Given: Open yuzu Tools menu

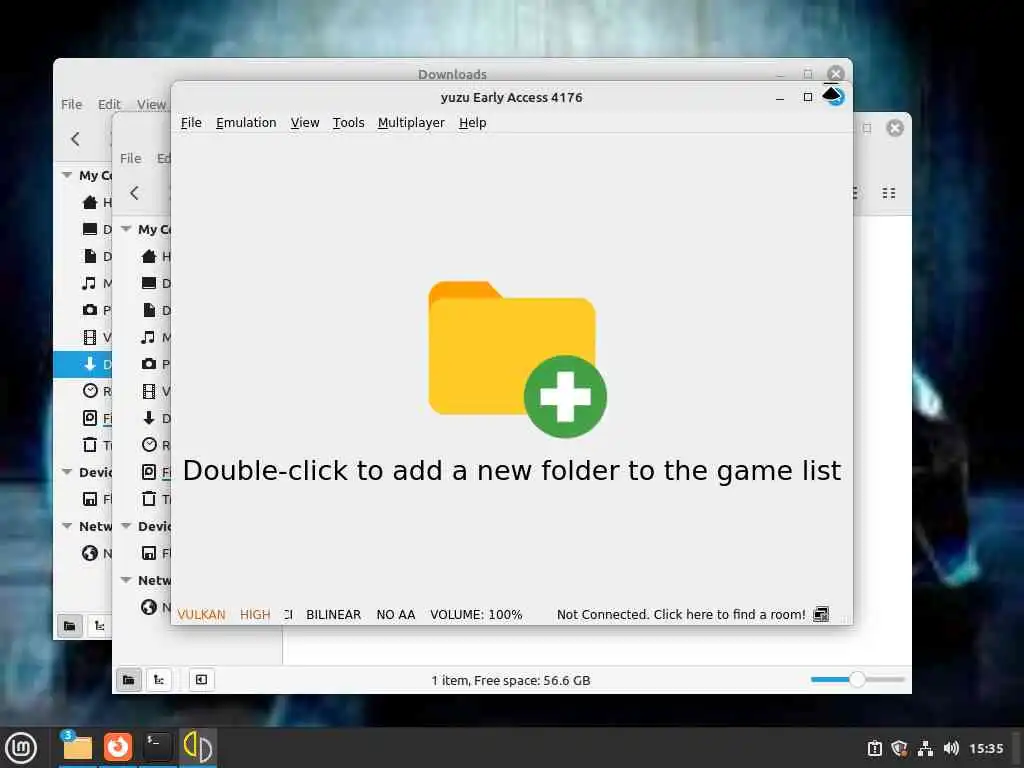Looking at the screenshot, I should coord(348,123).
